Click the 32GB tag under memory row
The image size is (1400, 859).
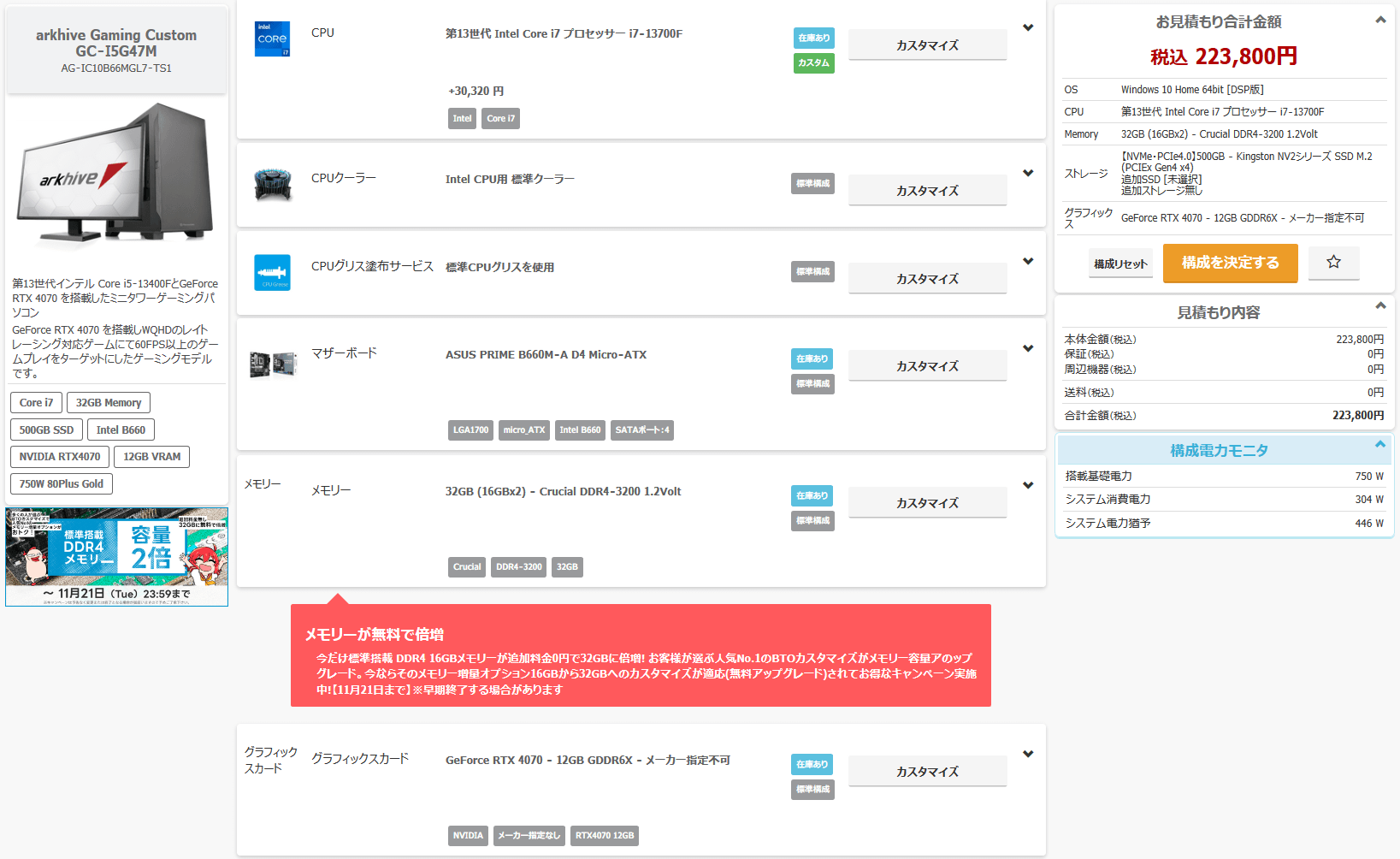pyautogui.click(x=567, y=567)
